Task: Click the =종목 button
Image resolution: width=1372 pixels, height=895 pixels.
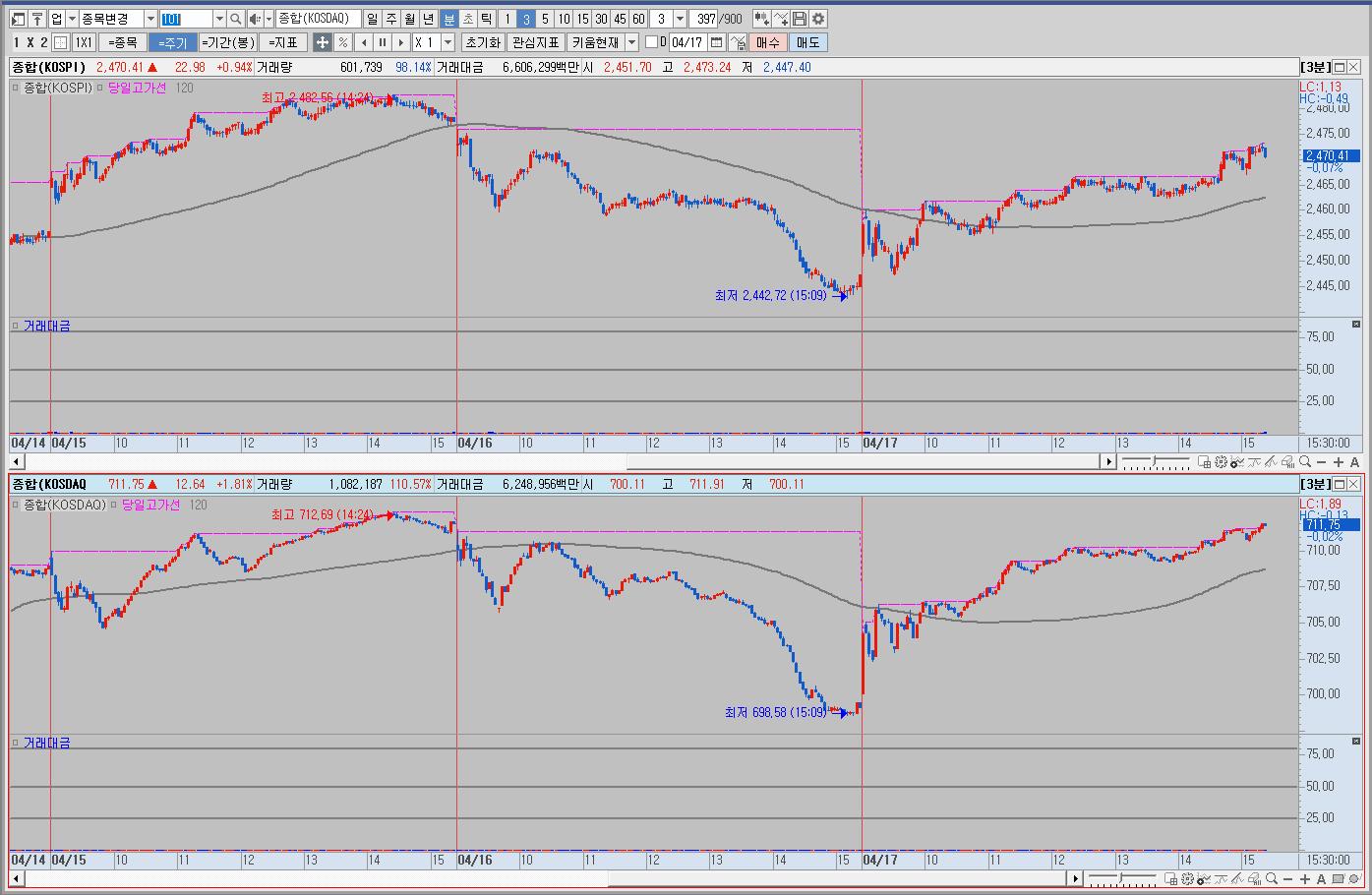Action: [x=123, y=42]
